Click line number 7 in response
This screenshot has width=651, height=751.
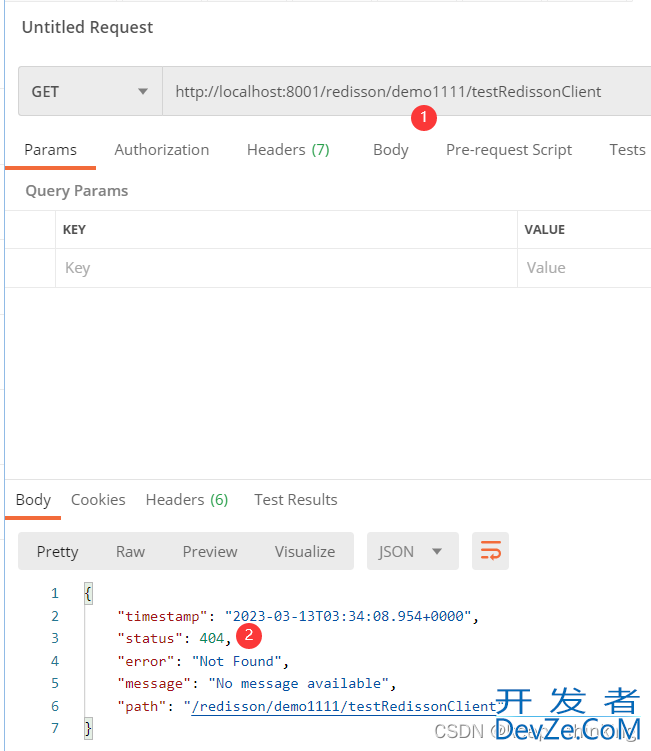point(55,728)
